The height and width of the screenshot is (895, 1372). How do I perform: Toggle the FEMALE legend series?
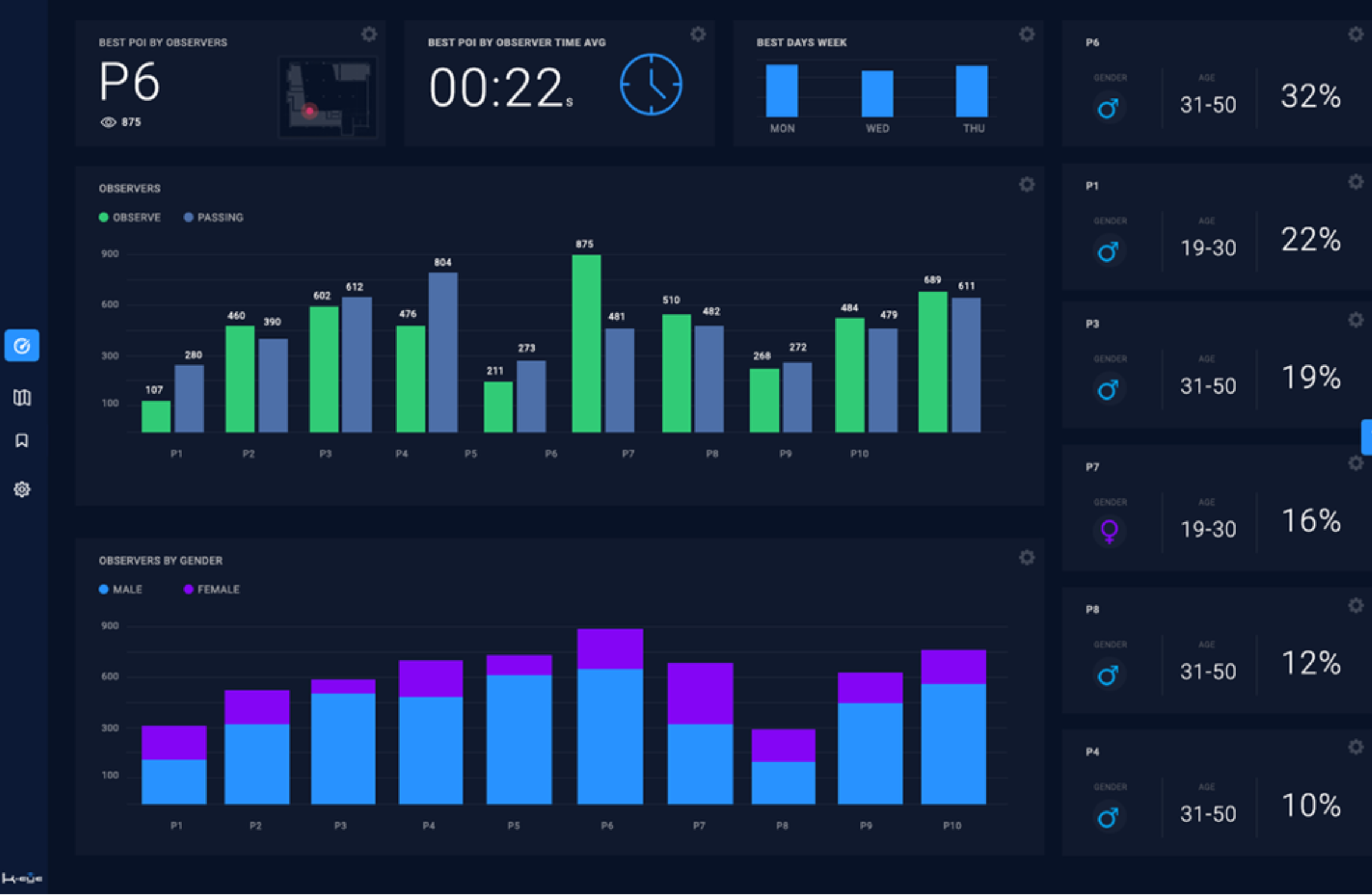pos(212,590)
